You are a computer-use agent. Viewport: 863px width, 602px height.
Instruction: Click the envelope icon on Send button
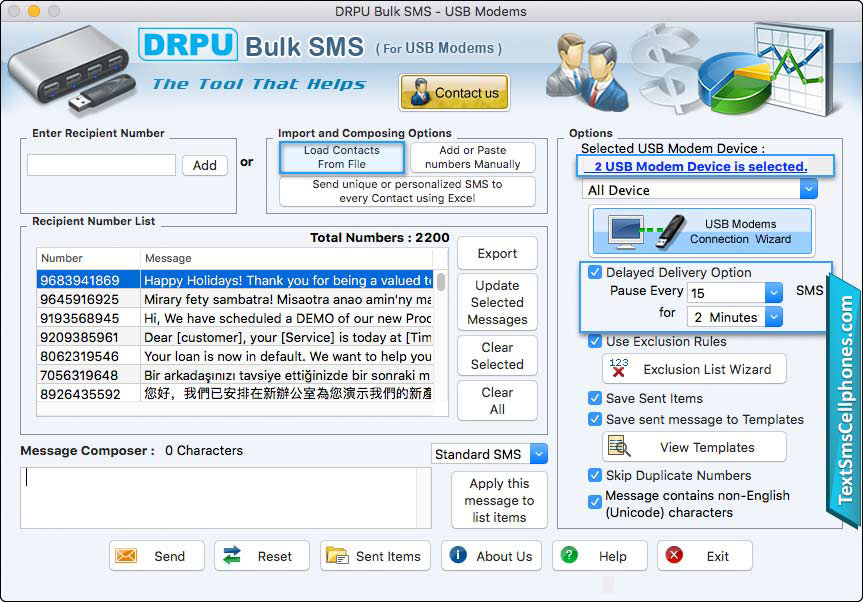pyautogui.click(x=126, y=556)
